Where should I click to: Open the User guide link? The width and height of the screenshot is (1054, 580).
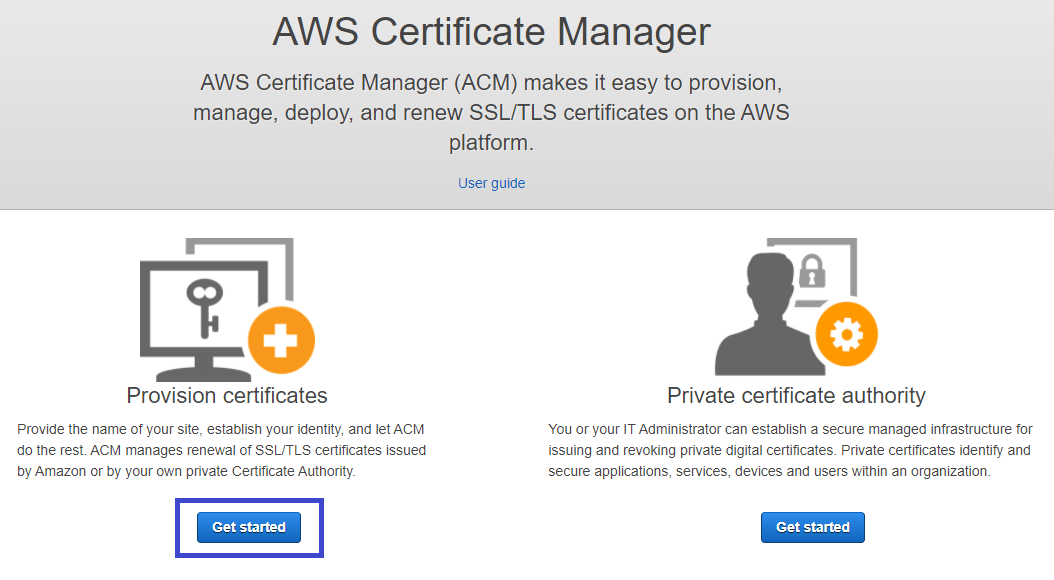pos(491,183)
